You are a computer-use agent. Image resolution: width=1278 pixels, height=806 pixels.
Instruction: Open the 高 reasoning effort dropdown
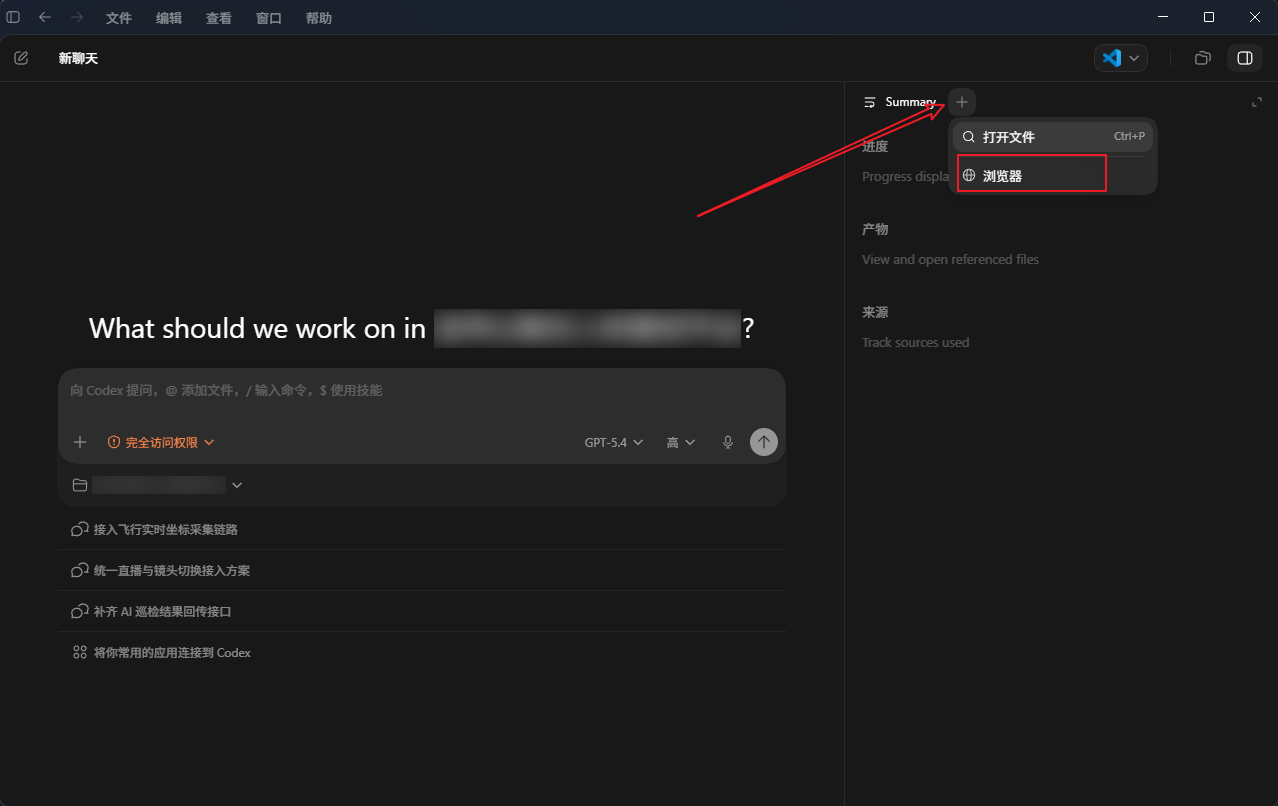click(x=681, y=442)
